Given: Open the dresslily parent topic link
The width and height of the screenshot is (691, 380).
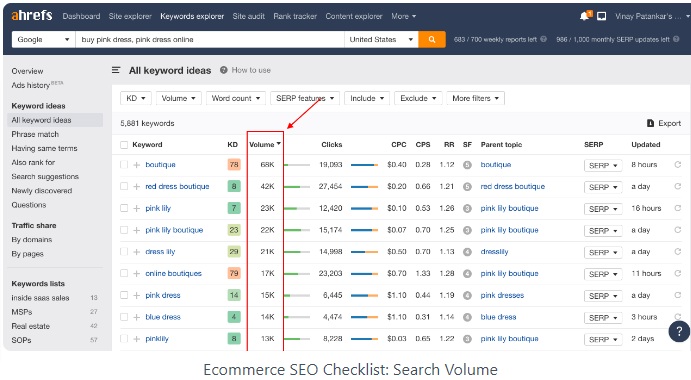Looking at the screenshot, I should 494,252.
